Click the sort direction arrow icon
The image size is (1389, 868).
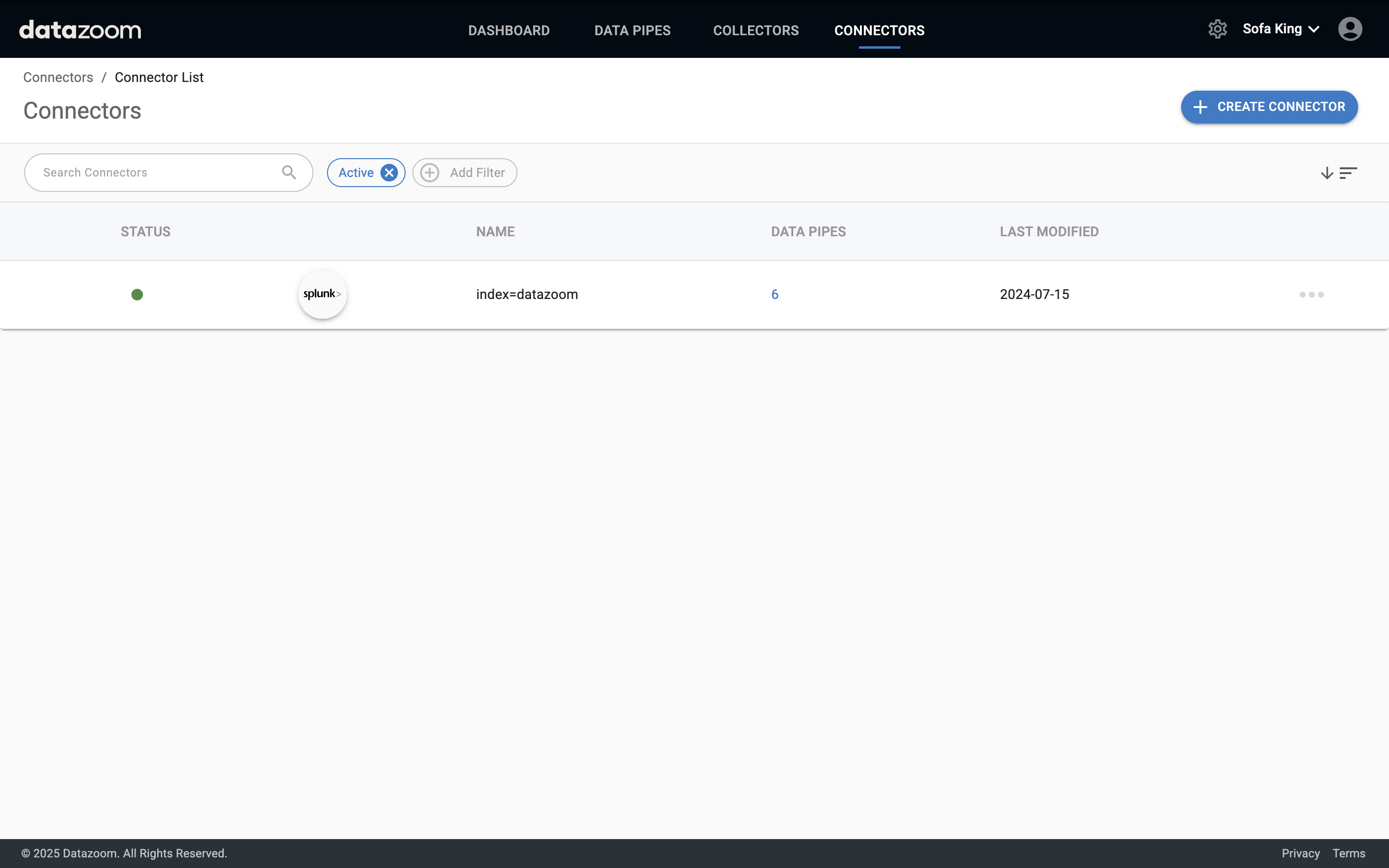pyautogui.click(x=1326, y=173)
